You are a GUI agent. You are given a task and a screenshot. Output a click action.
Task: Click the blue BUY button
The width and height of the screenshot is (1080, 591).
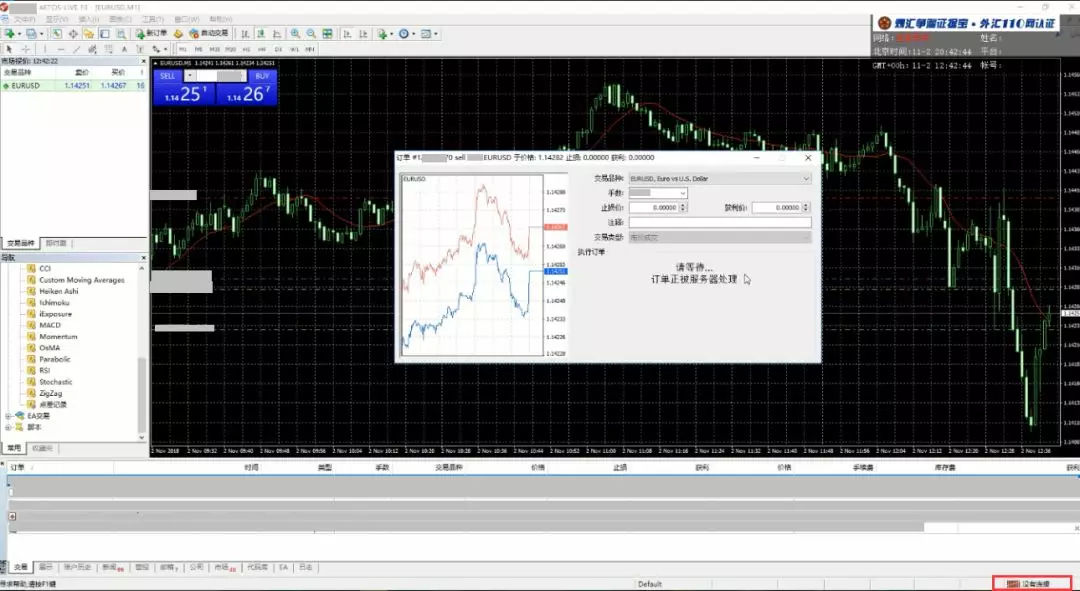(x=261, y=76)
